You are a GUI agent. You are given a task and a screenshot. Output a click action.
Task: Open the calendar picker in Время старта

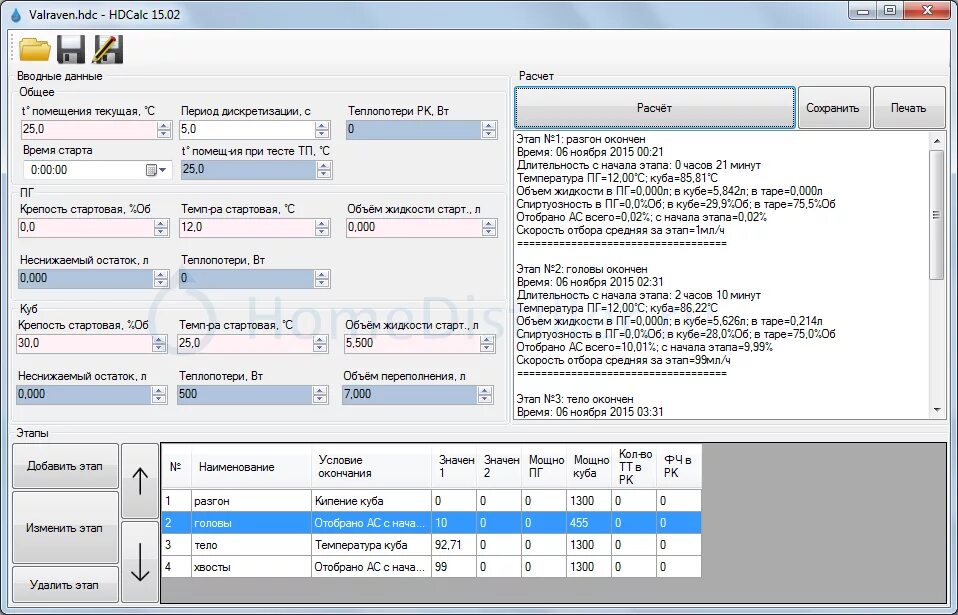coord(156,170)
